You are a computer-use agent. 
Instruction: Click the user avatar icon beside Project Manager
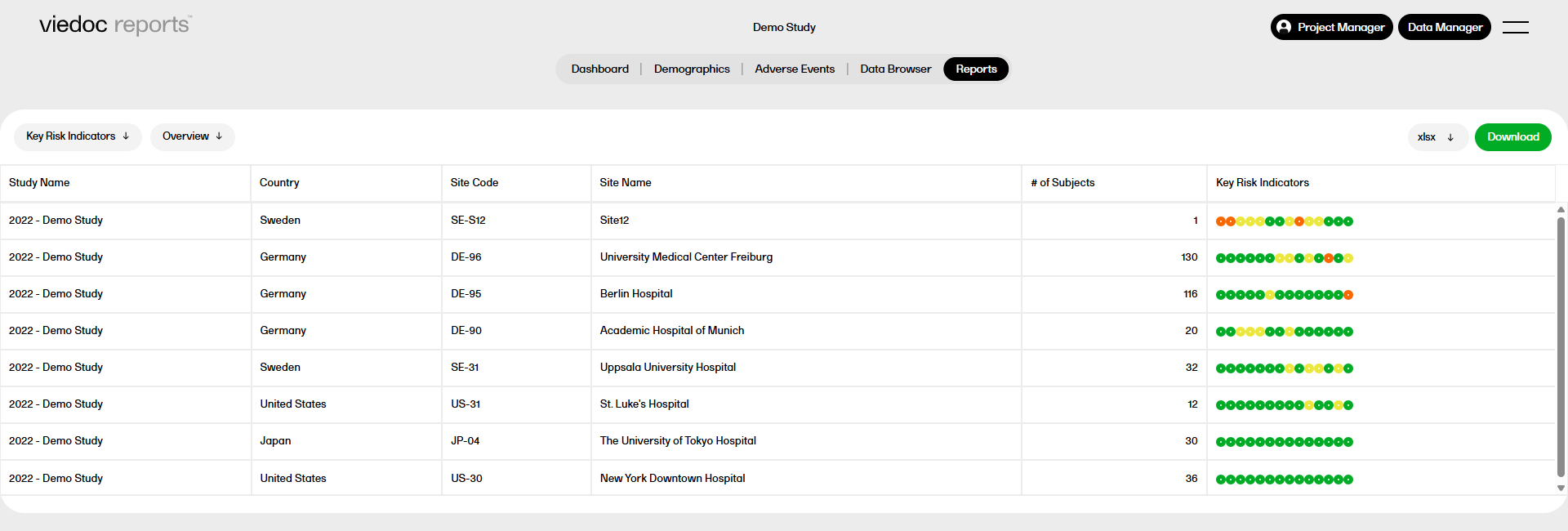coord(1284,27)
